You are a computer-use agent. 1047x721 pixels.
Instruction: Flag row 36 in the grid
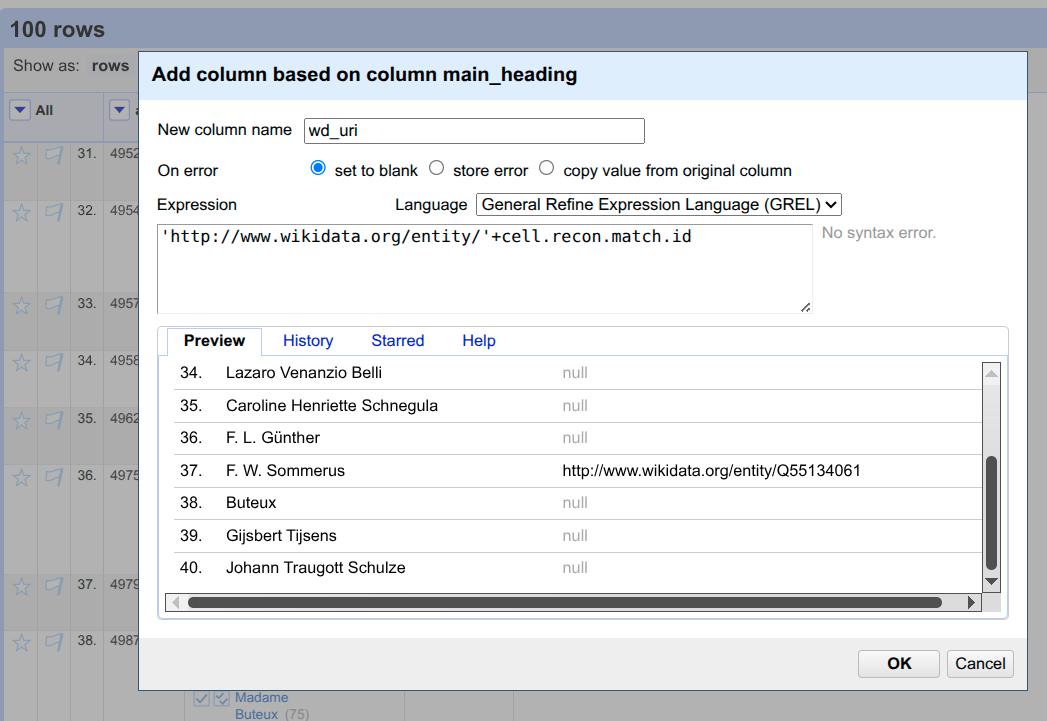(x=54, y=477)
